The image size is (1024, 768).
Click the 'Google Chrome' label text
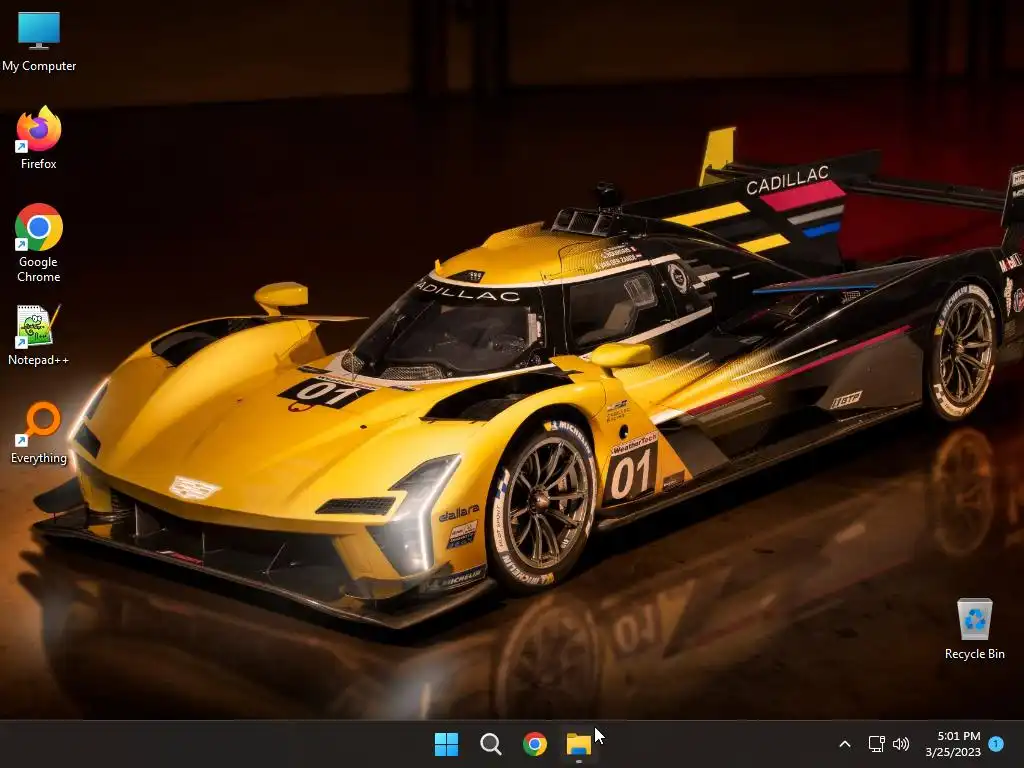coord(39,269)
